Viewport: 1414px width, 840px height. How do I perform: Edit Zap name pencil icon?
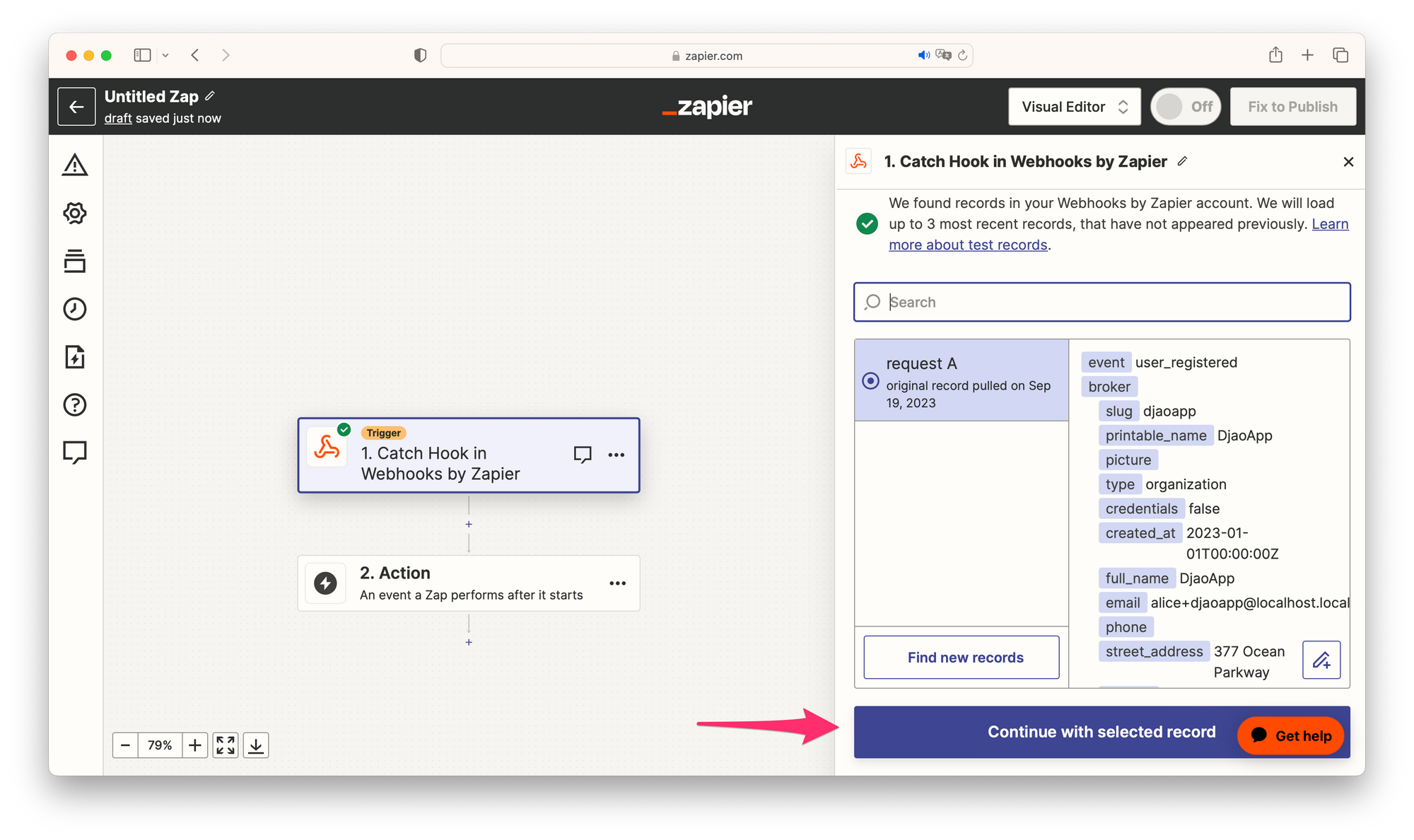[210, 96]
